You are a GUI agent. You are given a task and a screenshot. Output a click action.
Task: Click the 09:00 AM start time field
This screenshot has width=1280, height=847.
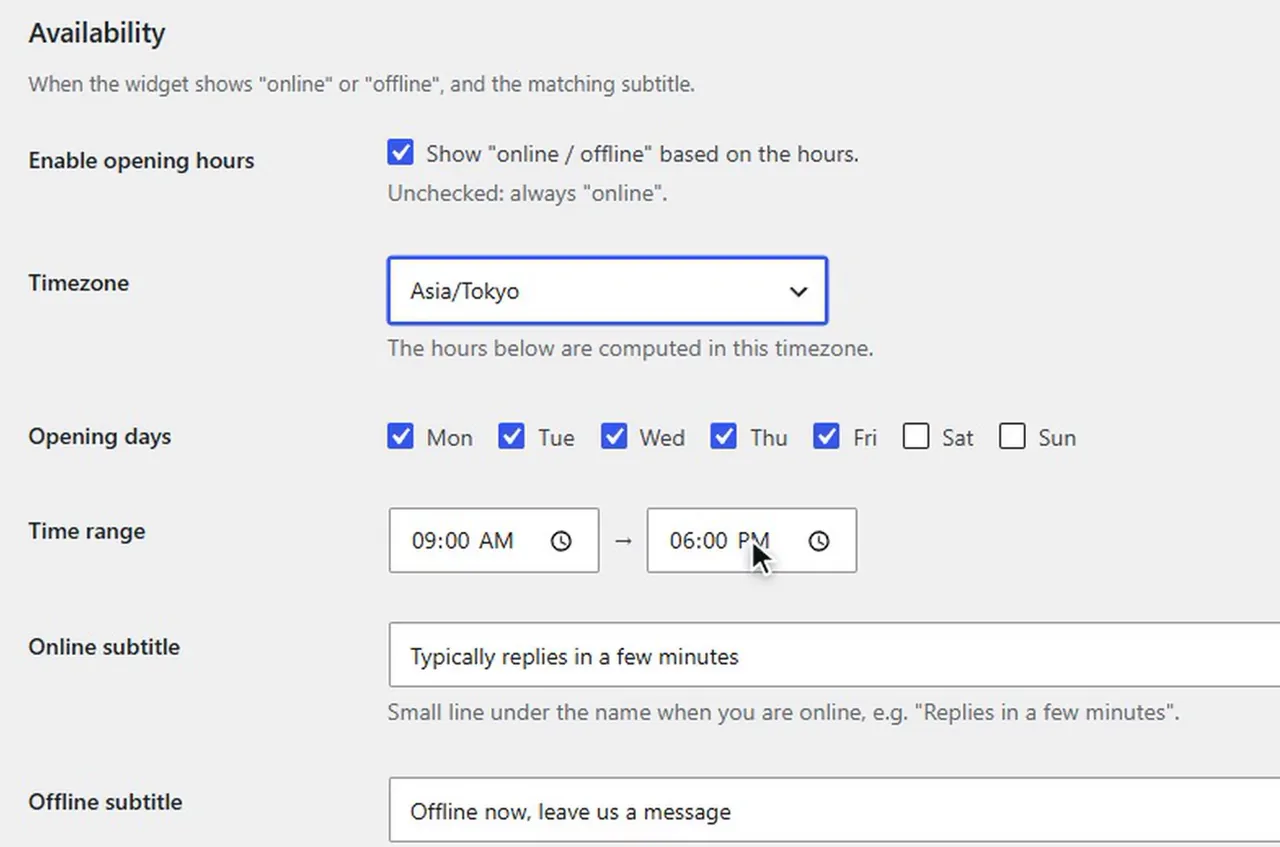tap(494, 541)
